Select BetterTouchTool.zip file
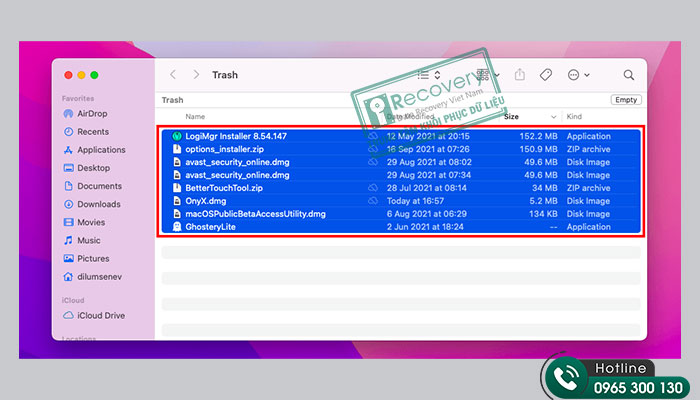Image resolution: width=700 pixels, height=400 pixels. click(400, 188)
